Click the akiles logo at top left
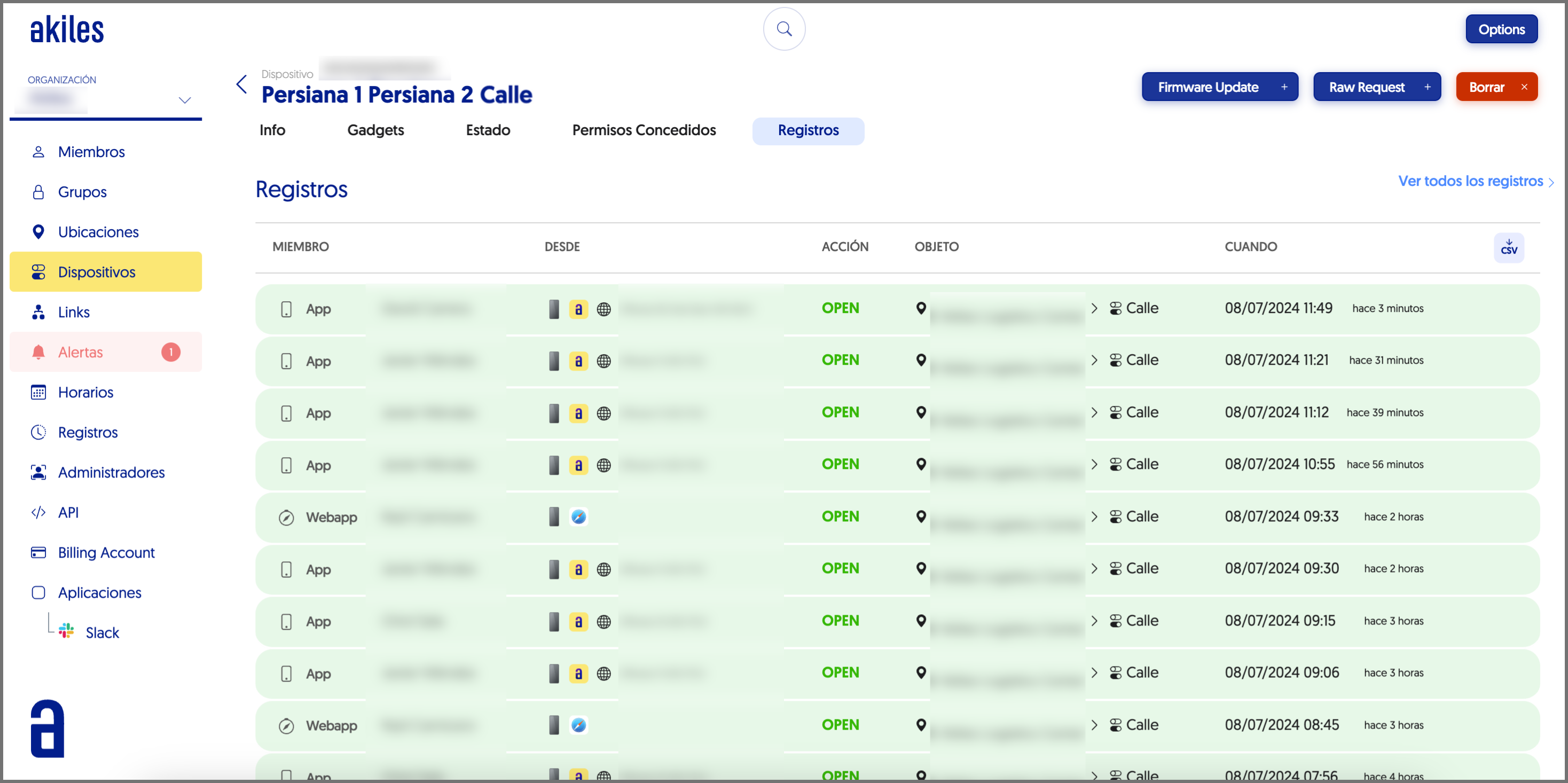Screen dimensions: 1568x783 (67, 30)
